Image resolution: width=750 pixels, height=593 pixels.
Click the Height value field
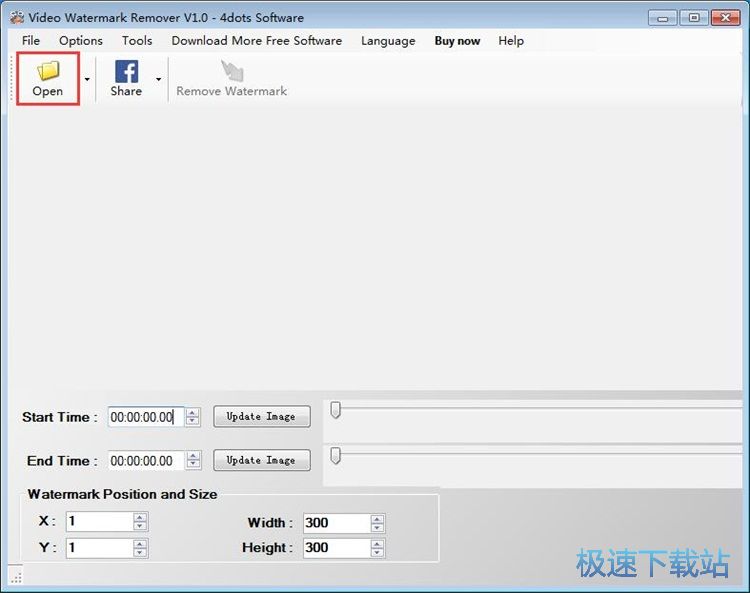coord(335,548)
